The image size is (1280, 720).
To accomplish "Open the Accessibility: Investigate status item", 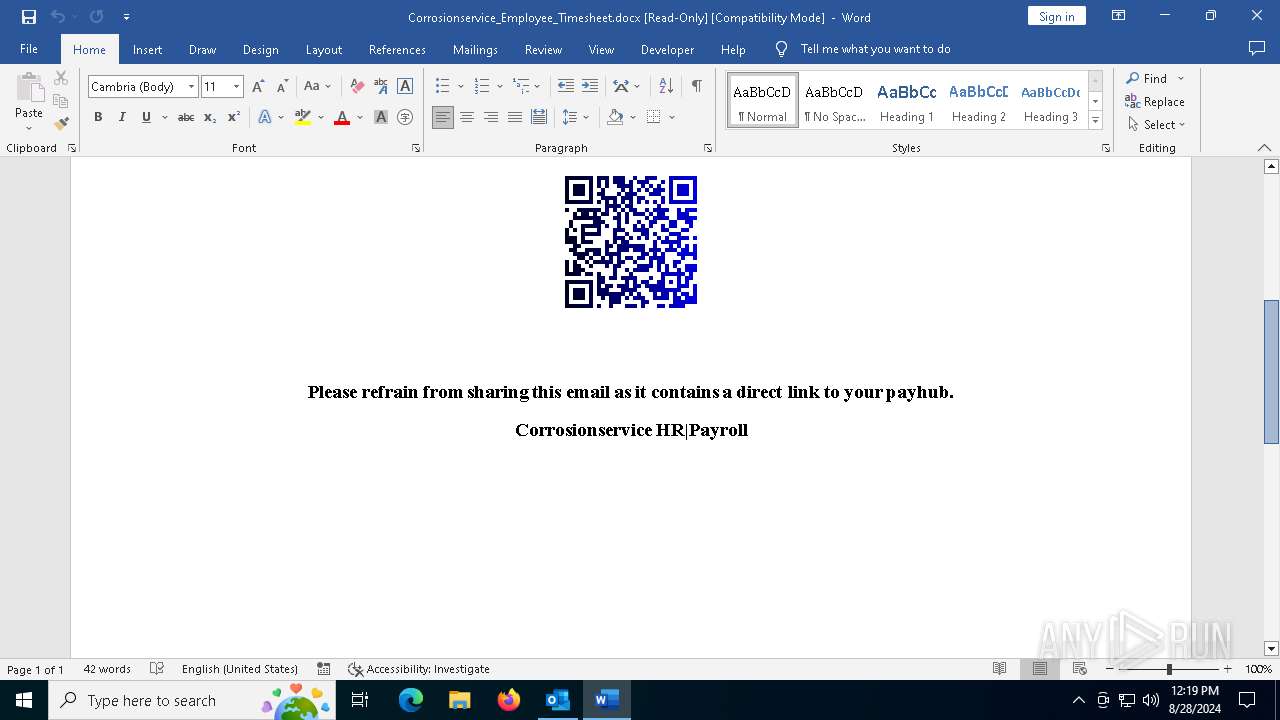I will click(419, 669).
